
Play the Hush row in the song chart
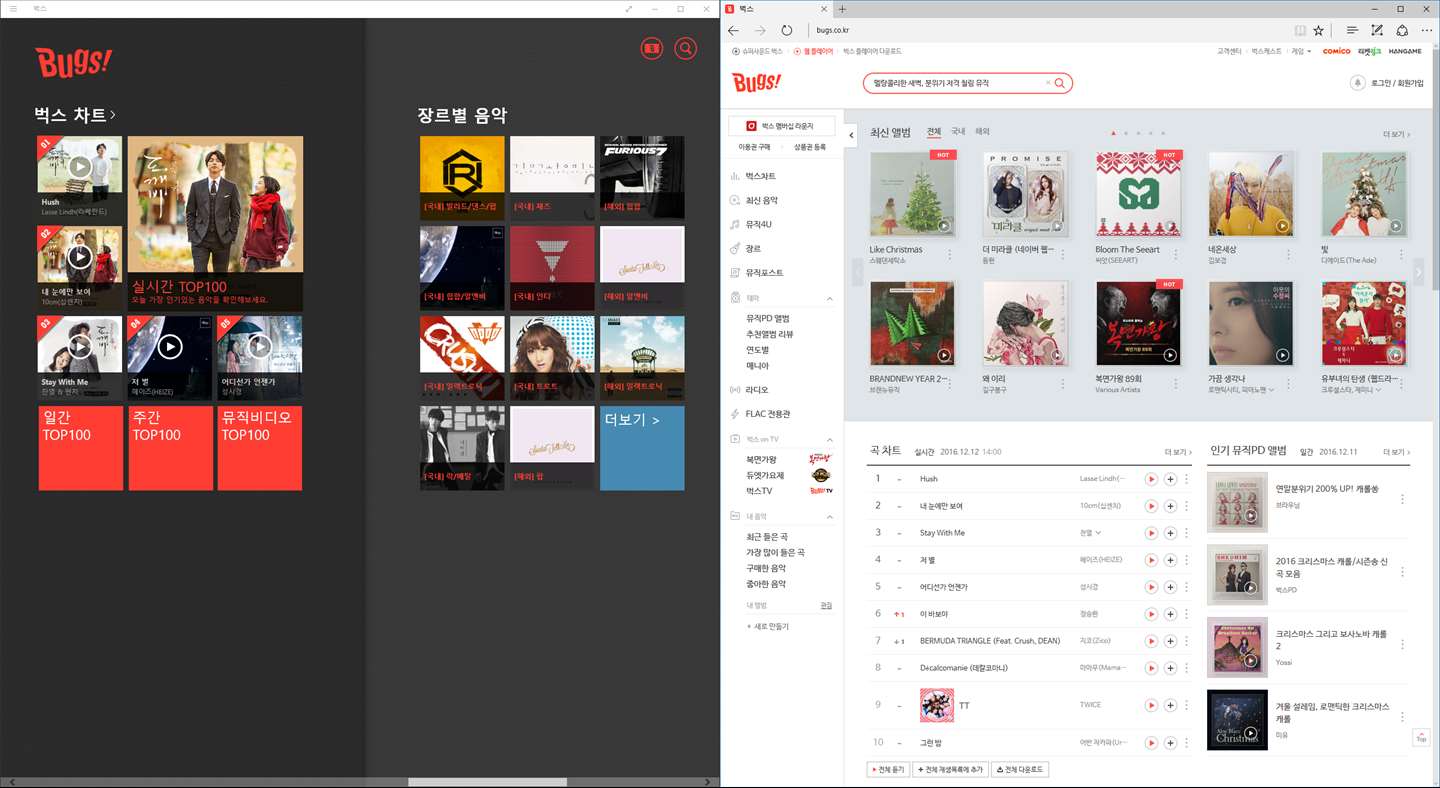(x=1152, y=479)
